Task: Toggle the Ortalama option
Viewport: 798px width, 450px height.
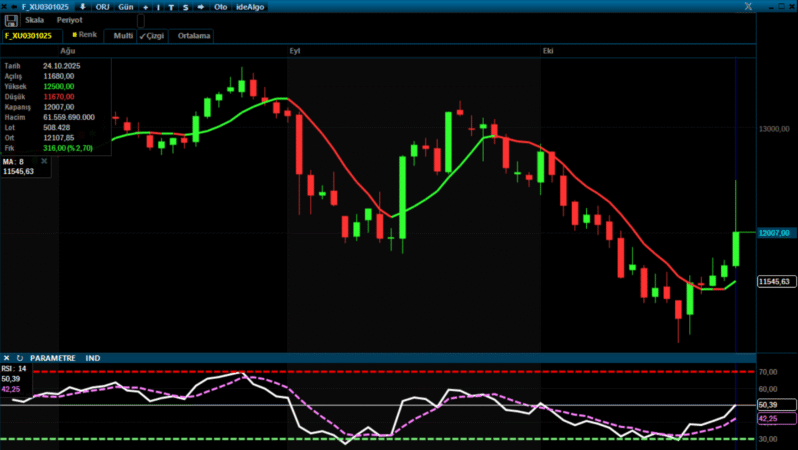Action: click(x=193, y=35)
